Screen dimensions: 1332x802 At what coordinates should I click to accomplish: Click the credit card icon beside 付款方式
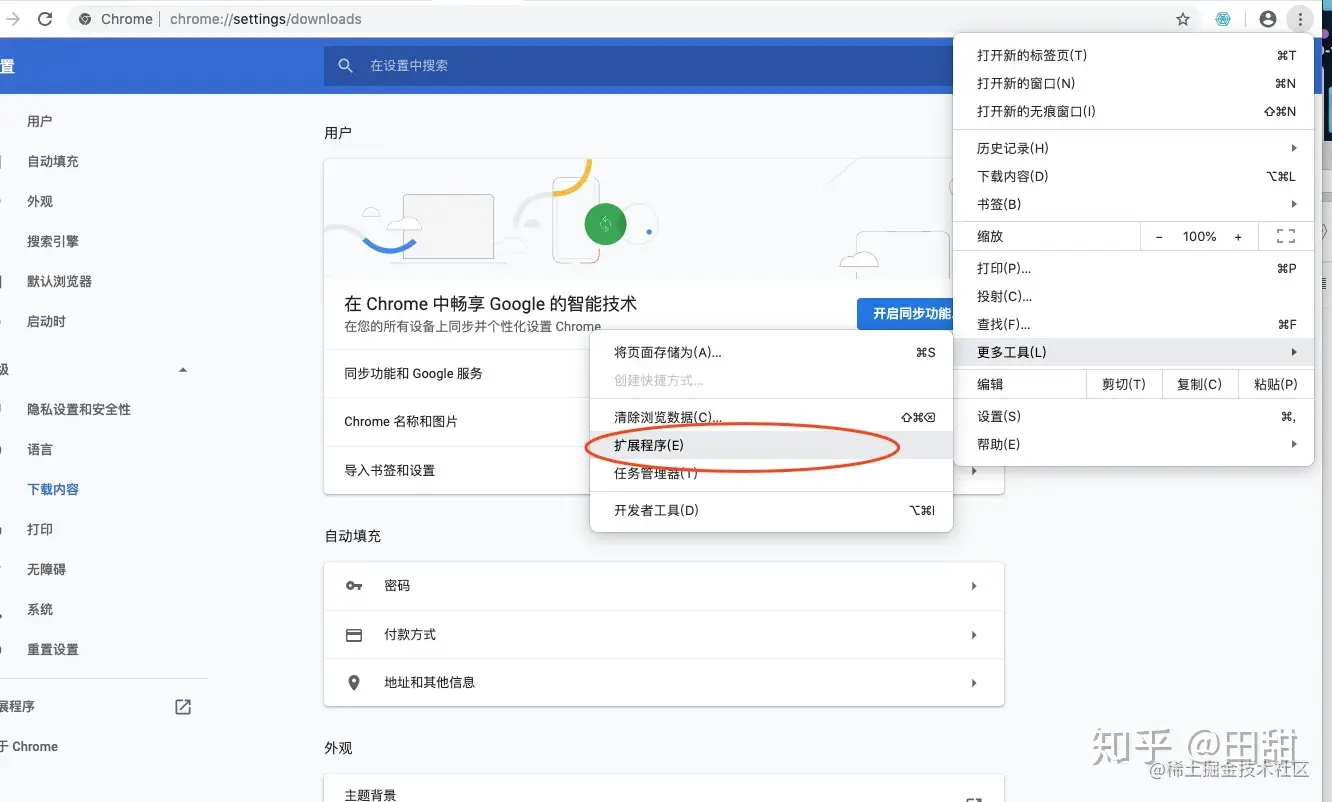click(354, 635)
